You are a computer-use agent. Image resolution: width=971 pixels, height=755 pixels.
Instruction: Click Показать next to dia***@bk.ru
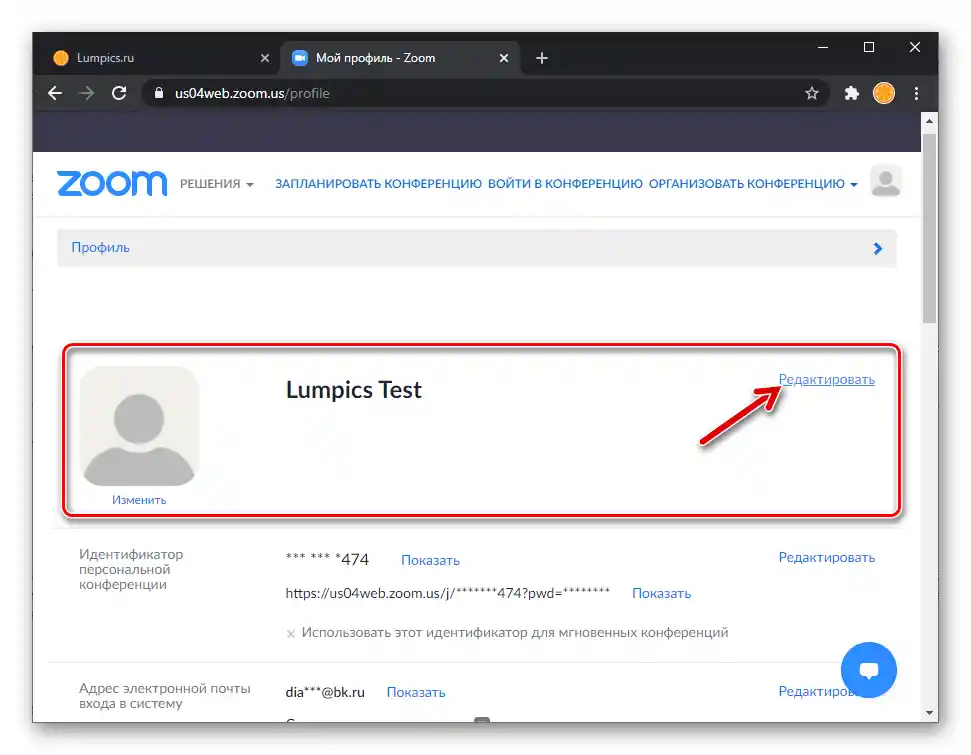pos(416,692)
